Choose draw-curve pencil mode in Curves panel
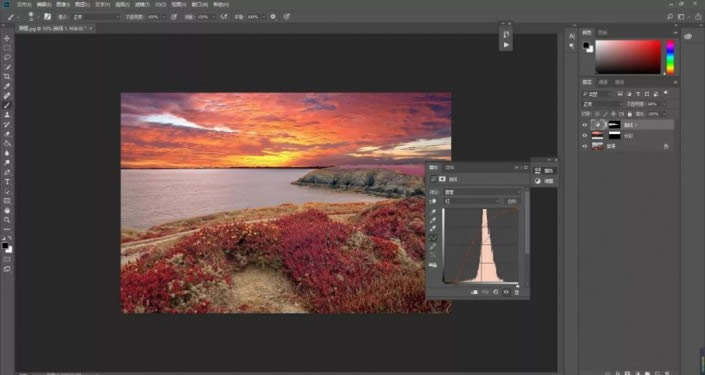Screen dimensions: 705x375 [434, 246]
